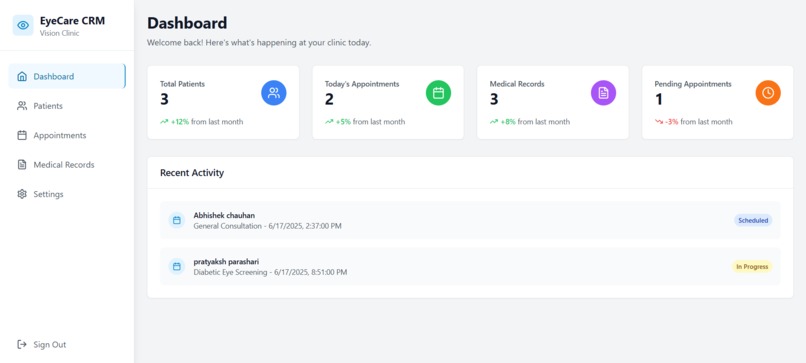Click the downward trend arrow next to -3%

tap(658, 122)
